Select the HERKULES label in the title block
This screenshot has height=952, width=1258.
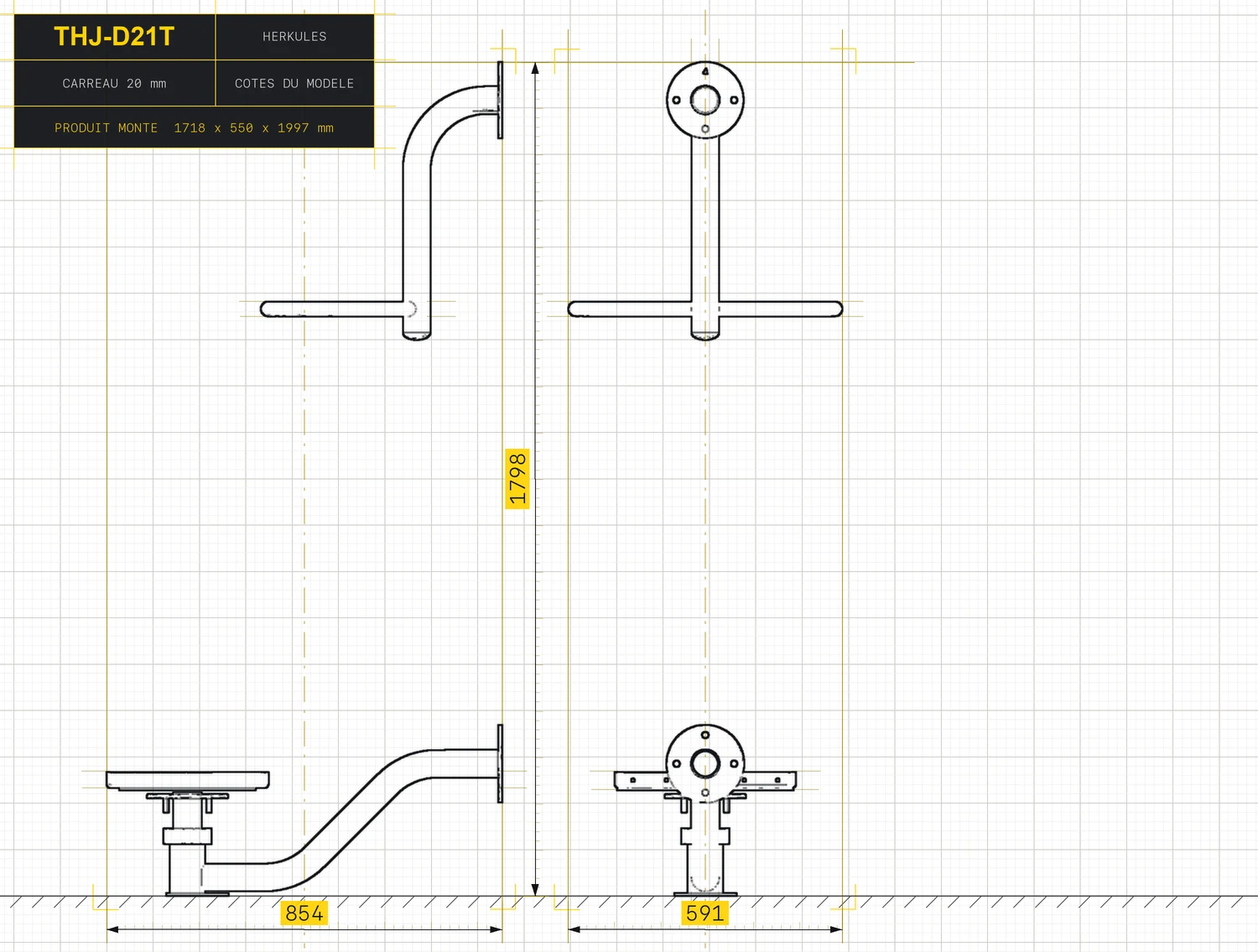[294, 37]
